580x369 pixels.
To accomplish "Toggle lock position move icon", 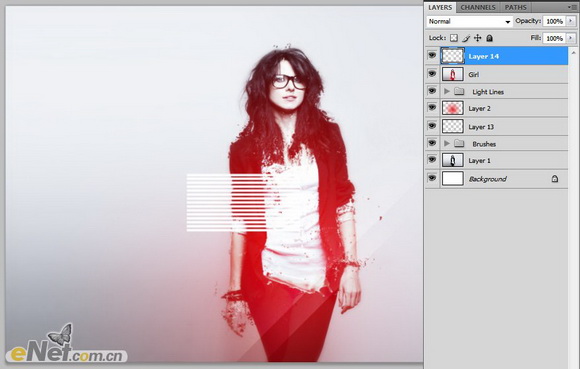I will pos(478,38).
